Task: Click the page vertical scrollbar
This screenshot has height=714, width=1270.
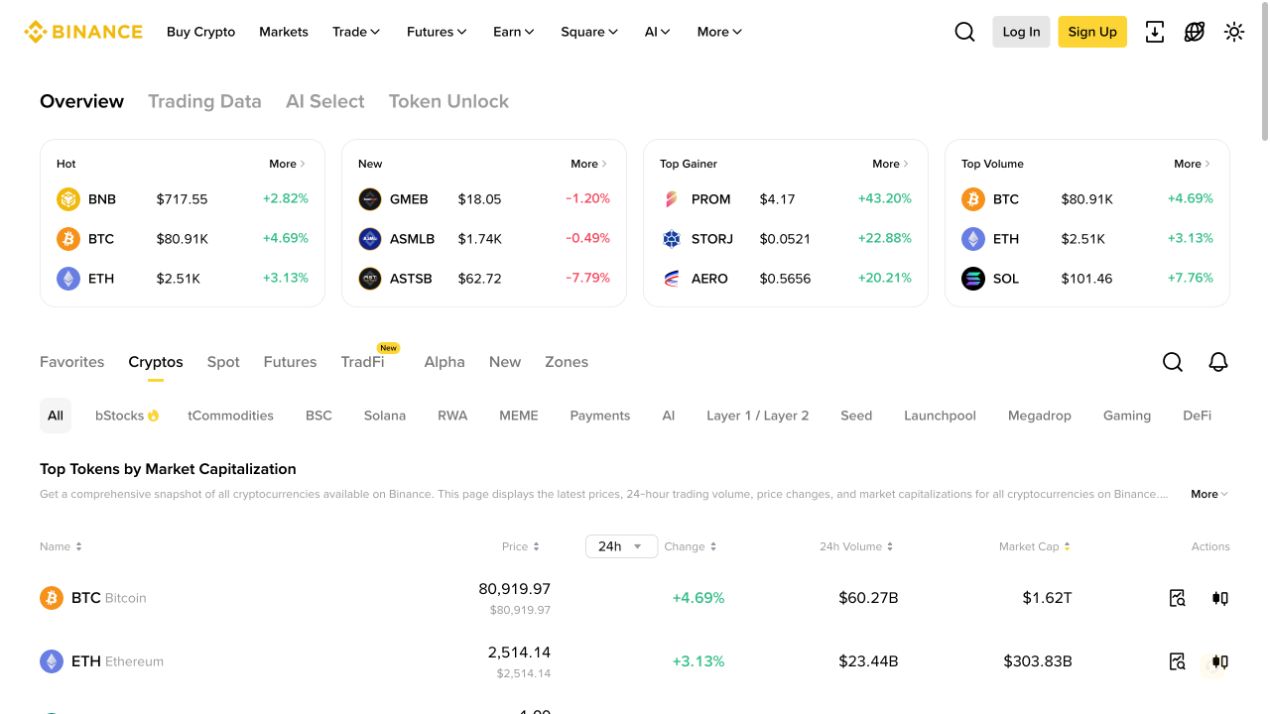Action: coord(1265,70)
